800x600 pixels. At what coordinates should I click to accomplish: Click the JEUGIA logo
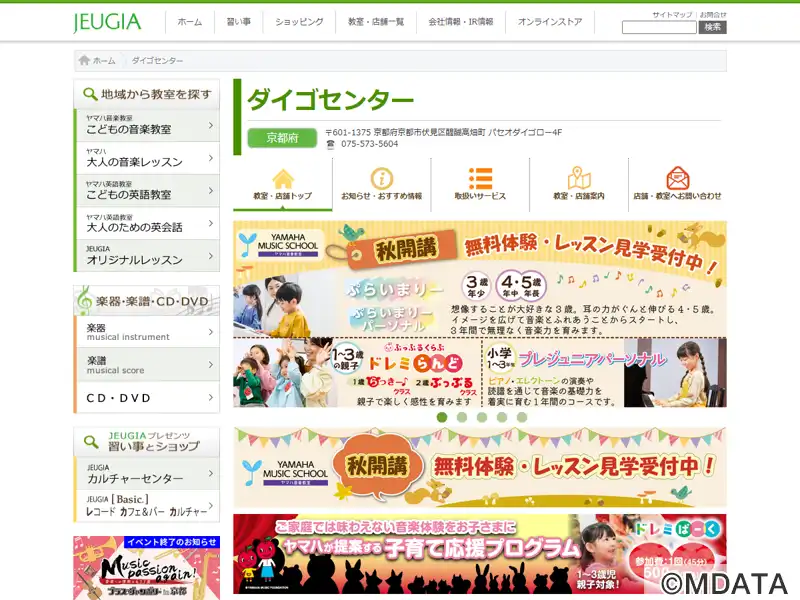pyautogui.click(x=107, y=22)
